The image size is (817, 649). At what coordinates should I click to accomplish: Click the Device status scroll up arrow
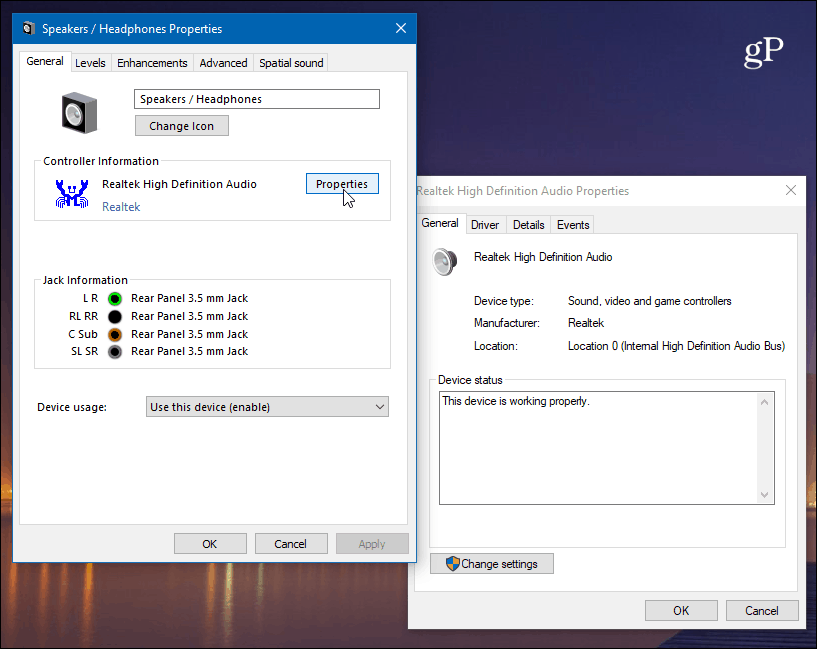[764, 402]
